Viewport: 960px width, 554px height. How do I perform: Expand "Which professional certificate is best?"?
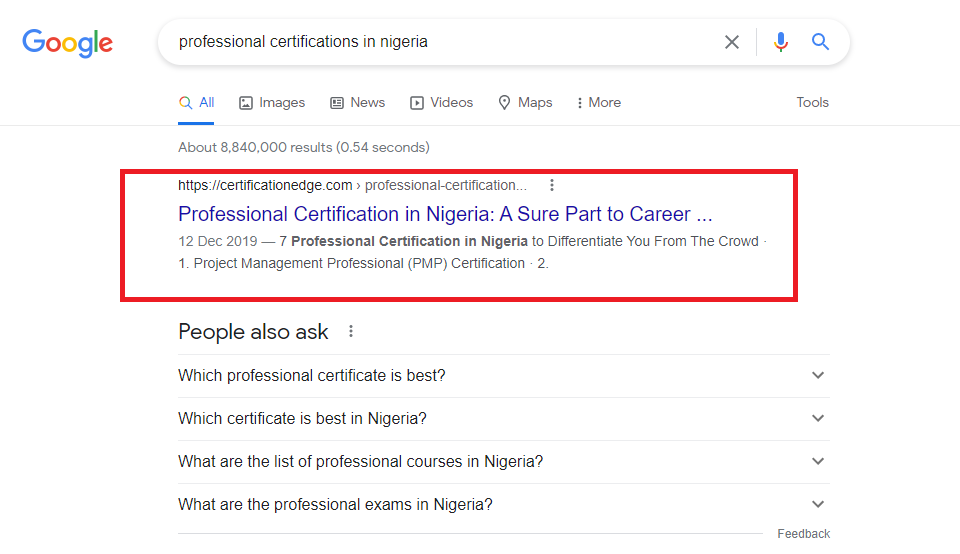(504, 375)
